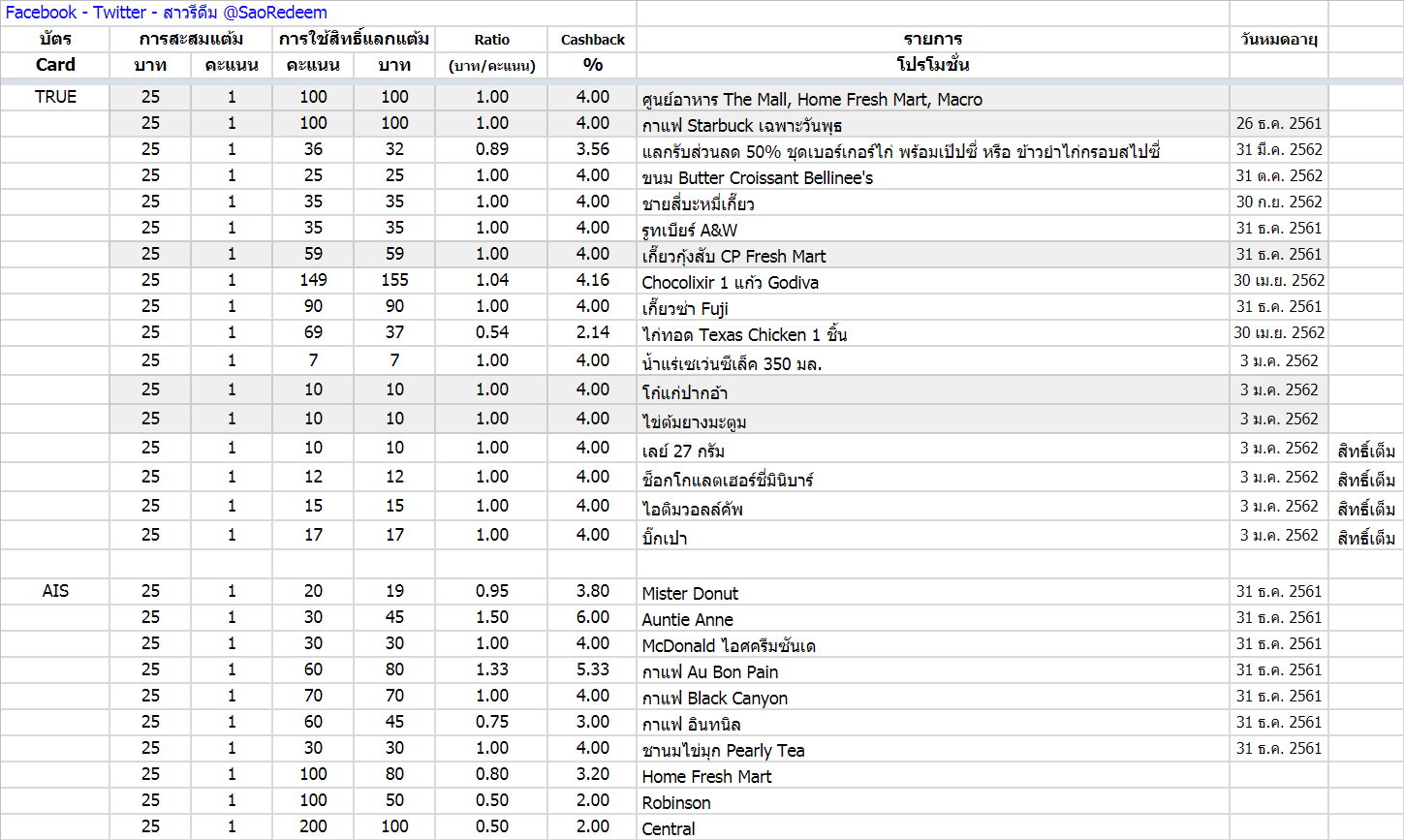Select the points value '36' in burger row

[313, 149]
